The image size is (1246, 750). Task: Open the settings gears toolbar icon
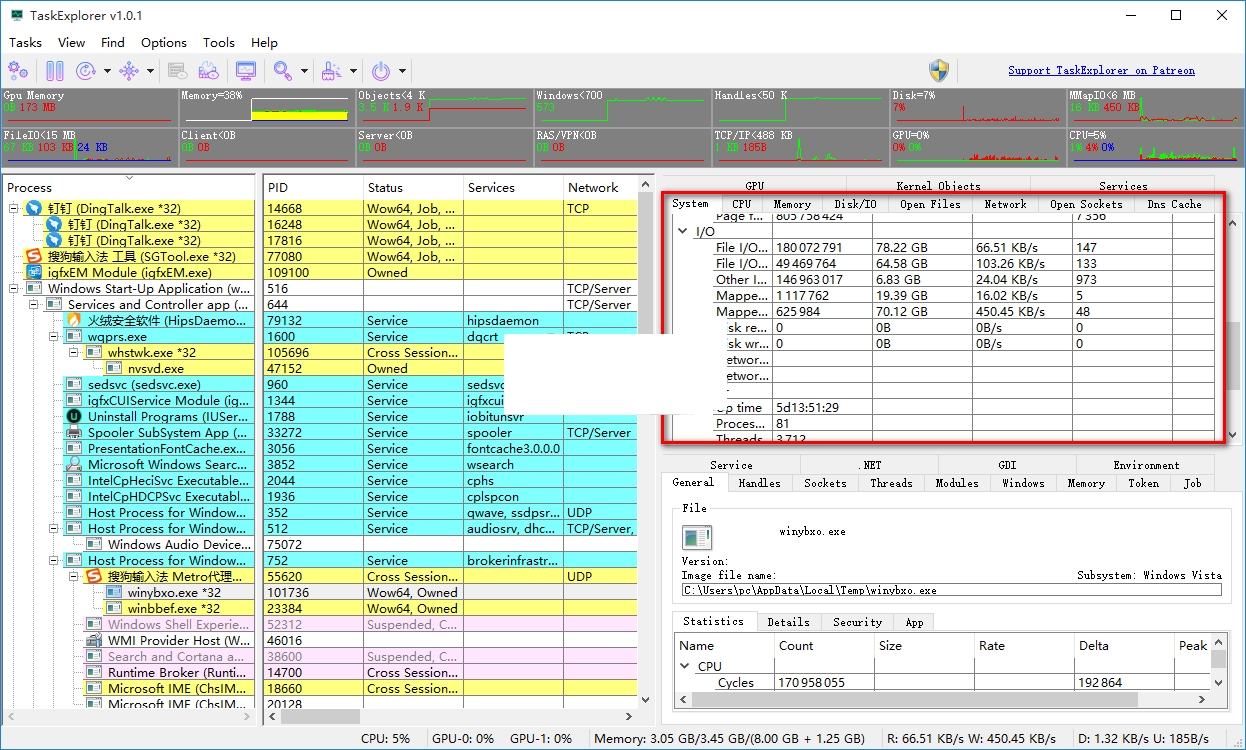[18, 71]
